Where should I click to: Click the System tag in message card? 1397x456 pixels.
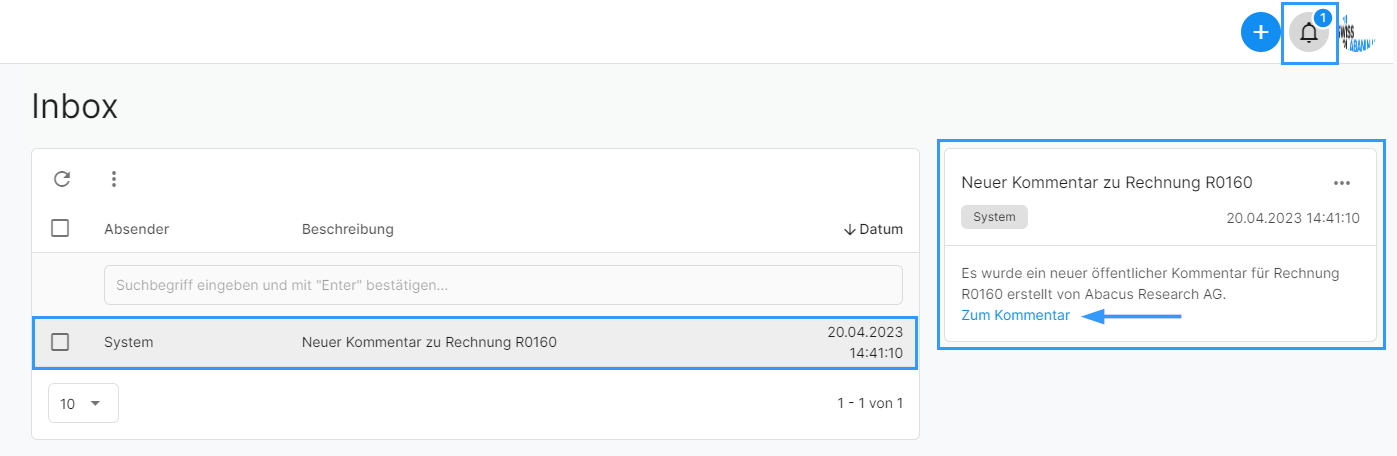click(994, 216)
